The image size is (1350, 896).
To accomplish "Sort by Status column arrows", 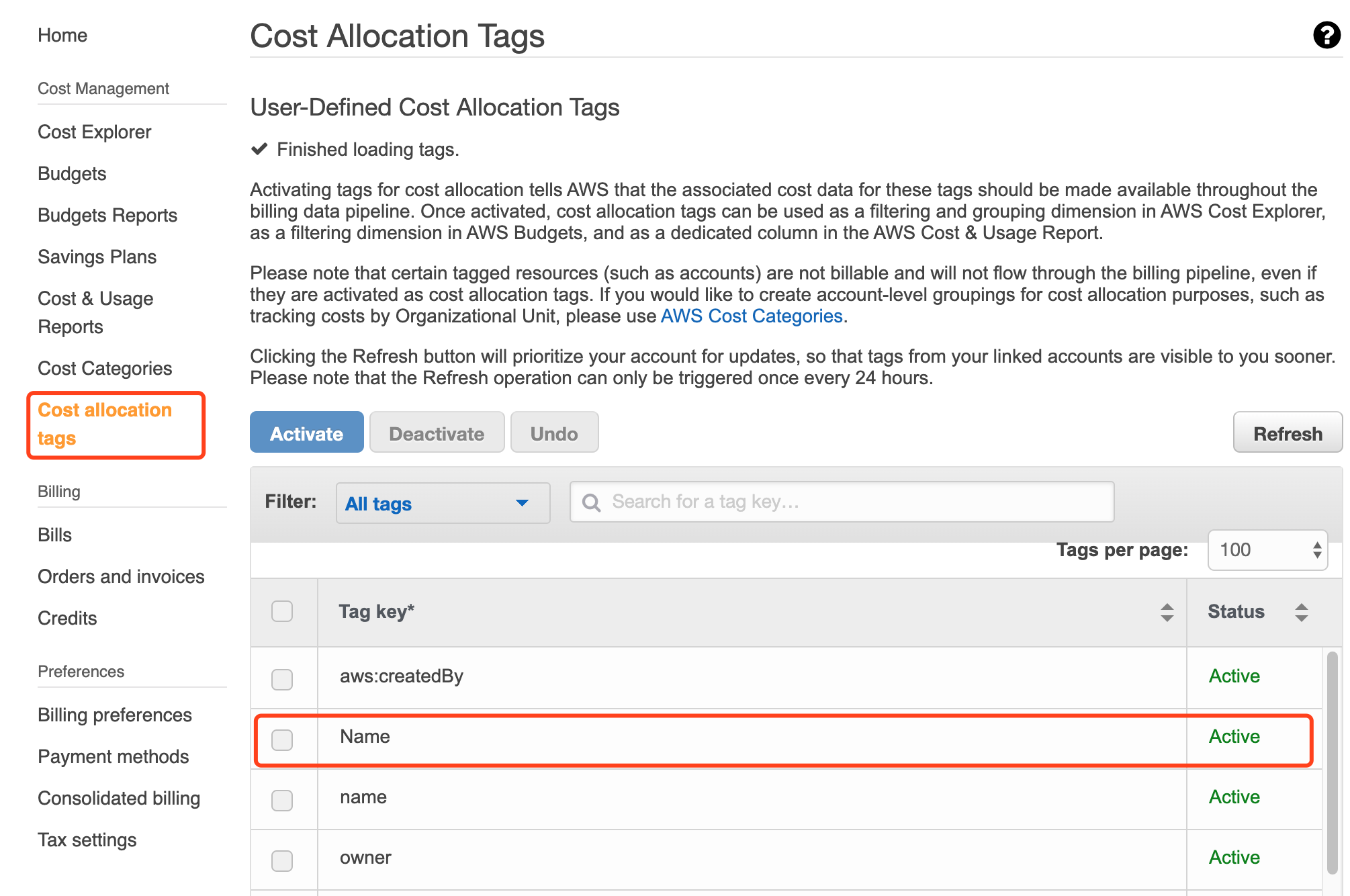I will click(x=1301, y=612).
